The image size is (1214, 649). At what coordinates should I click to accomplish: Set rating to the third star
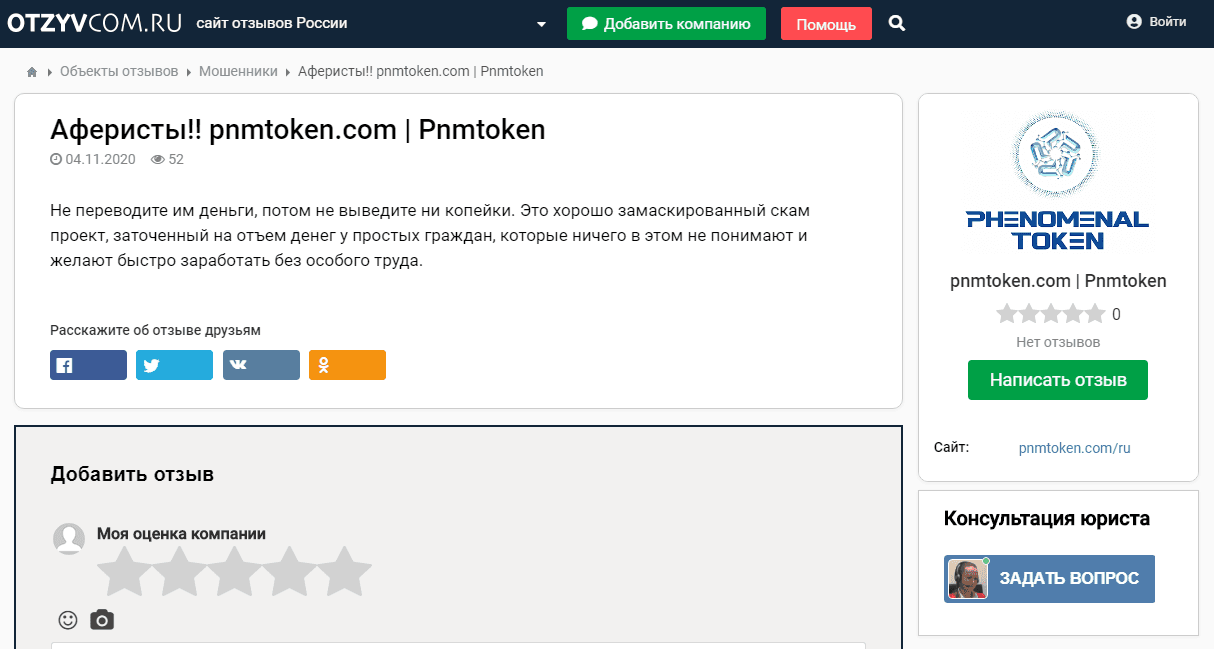[x=234, y=572]
